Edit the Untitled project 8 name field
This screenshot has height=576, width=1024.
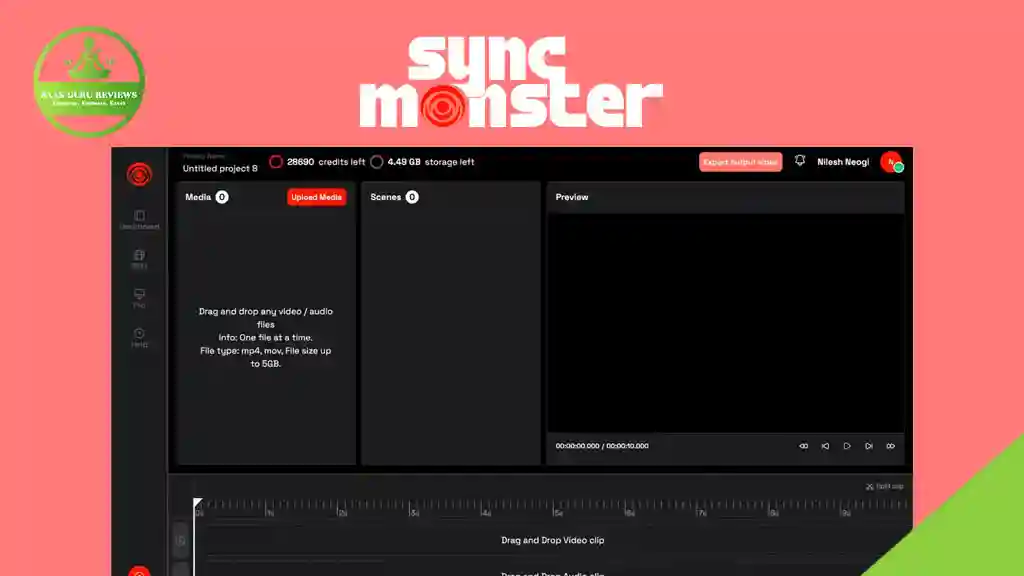[220, 168]
